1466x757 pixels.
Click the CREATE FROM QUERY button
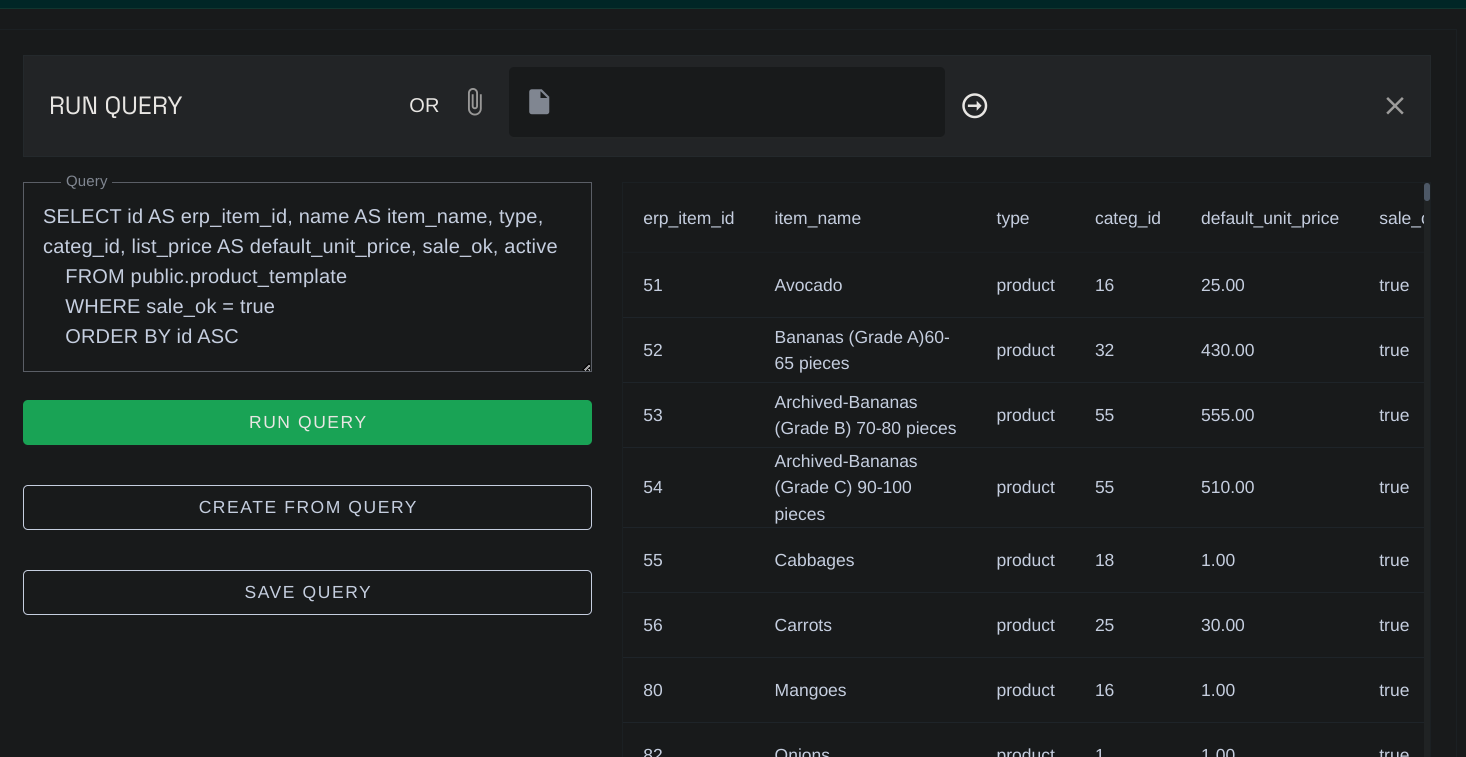tap(307, 507)
